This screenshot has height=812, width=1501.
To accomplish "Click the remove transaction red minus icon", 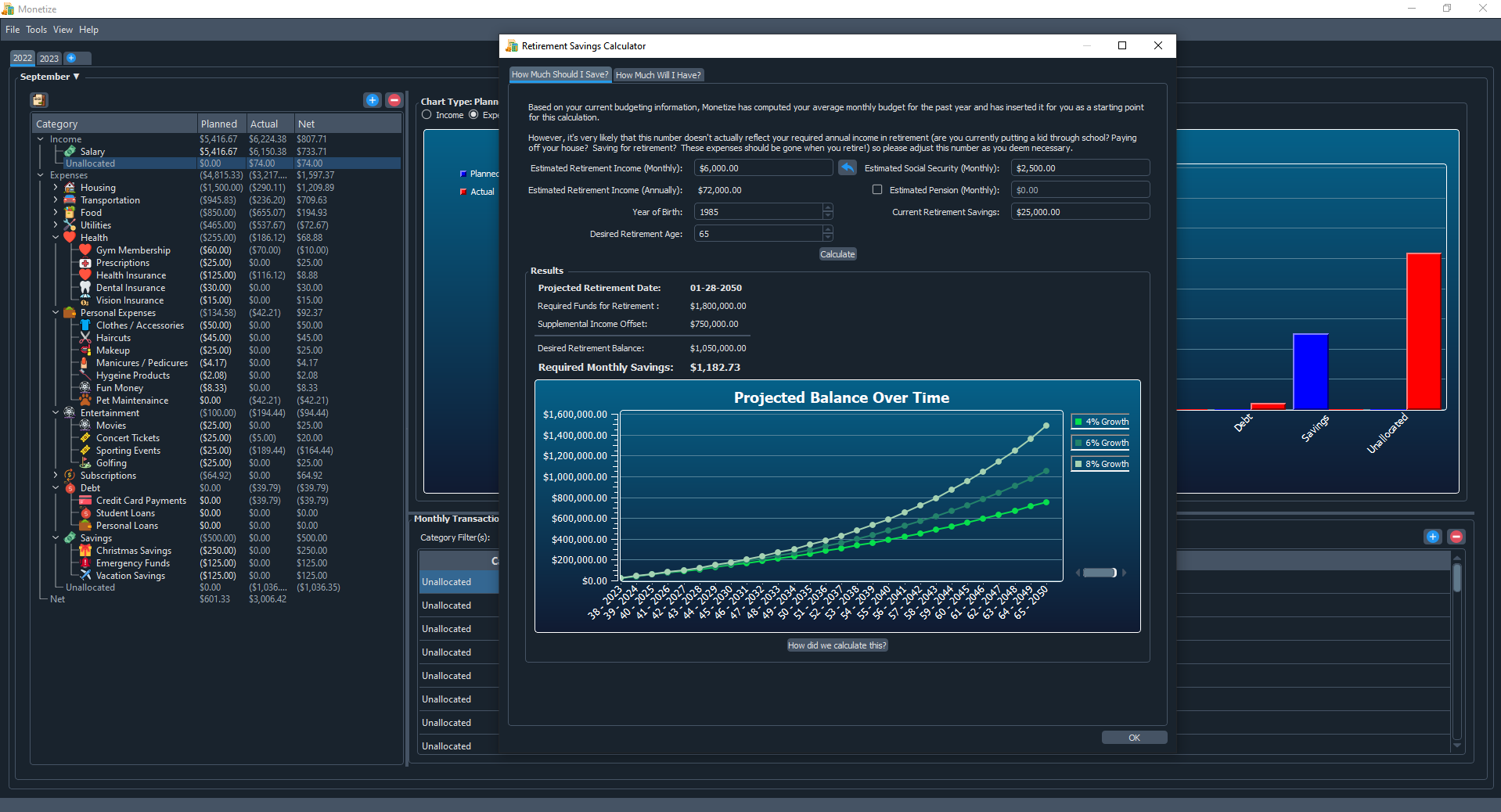I will (1456, 537).
